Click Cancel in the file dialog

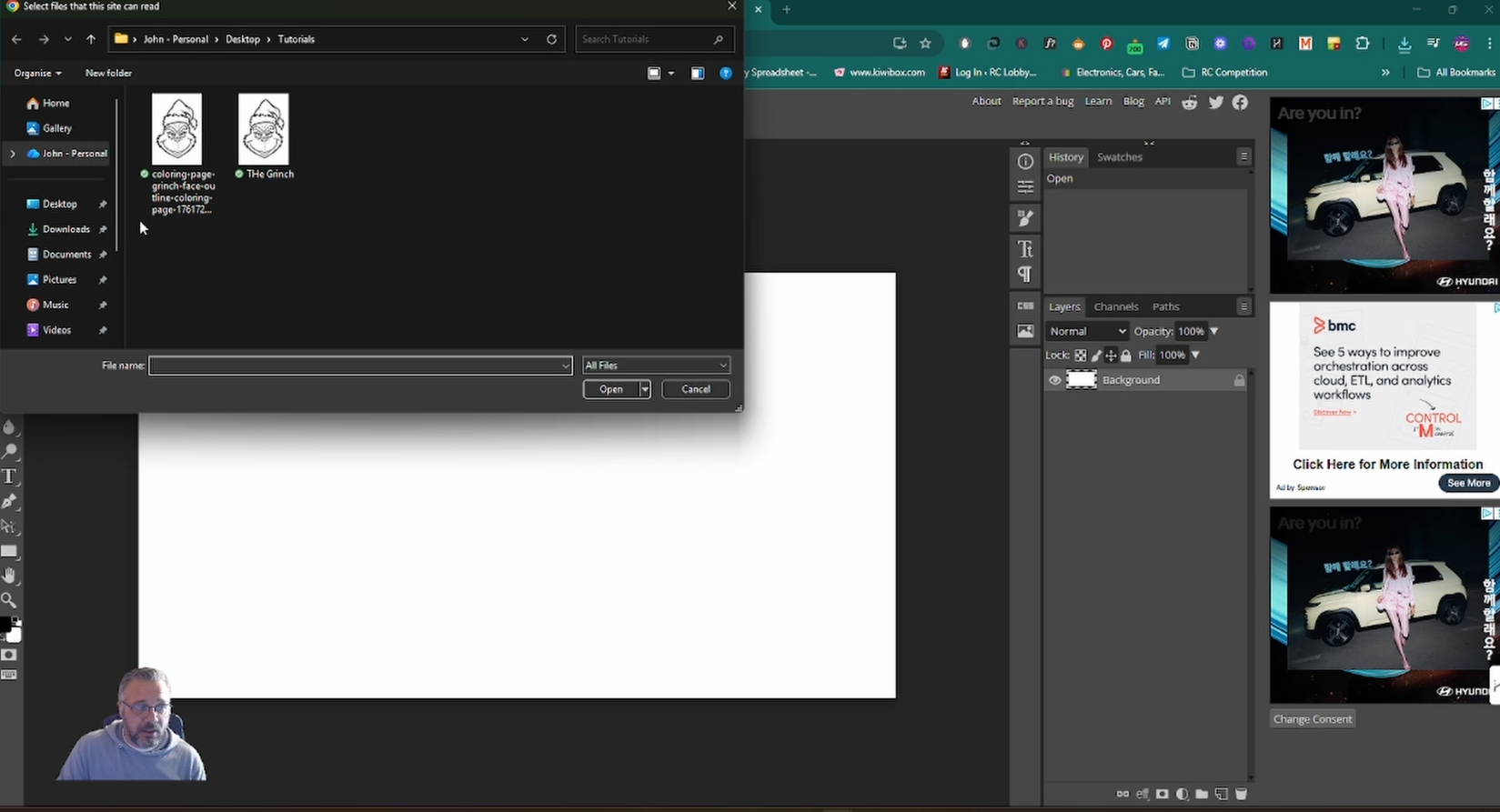point(696,389)
